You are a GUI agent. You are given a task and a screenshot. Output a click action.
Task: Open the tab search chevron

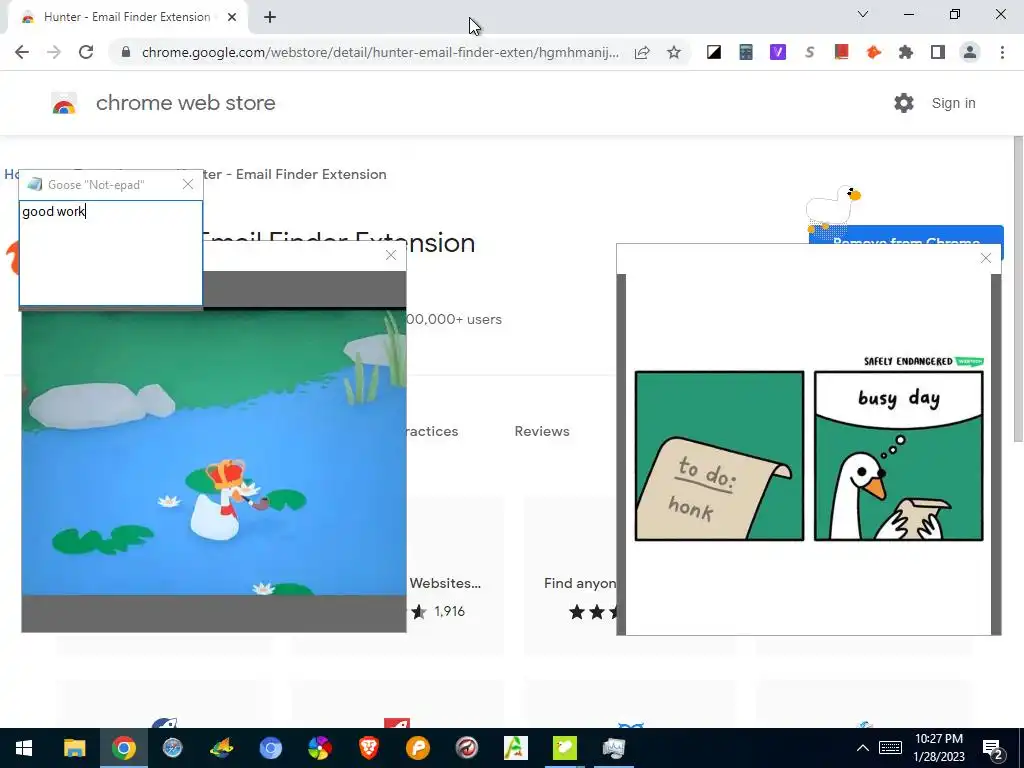[x=863, y=14]
